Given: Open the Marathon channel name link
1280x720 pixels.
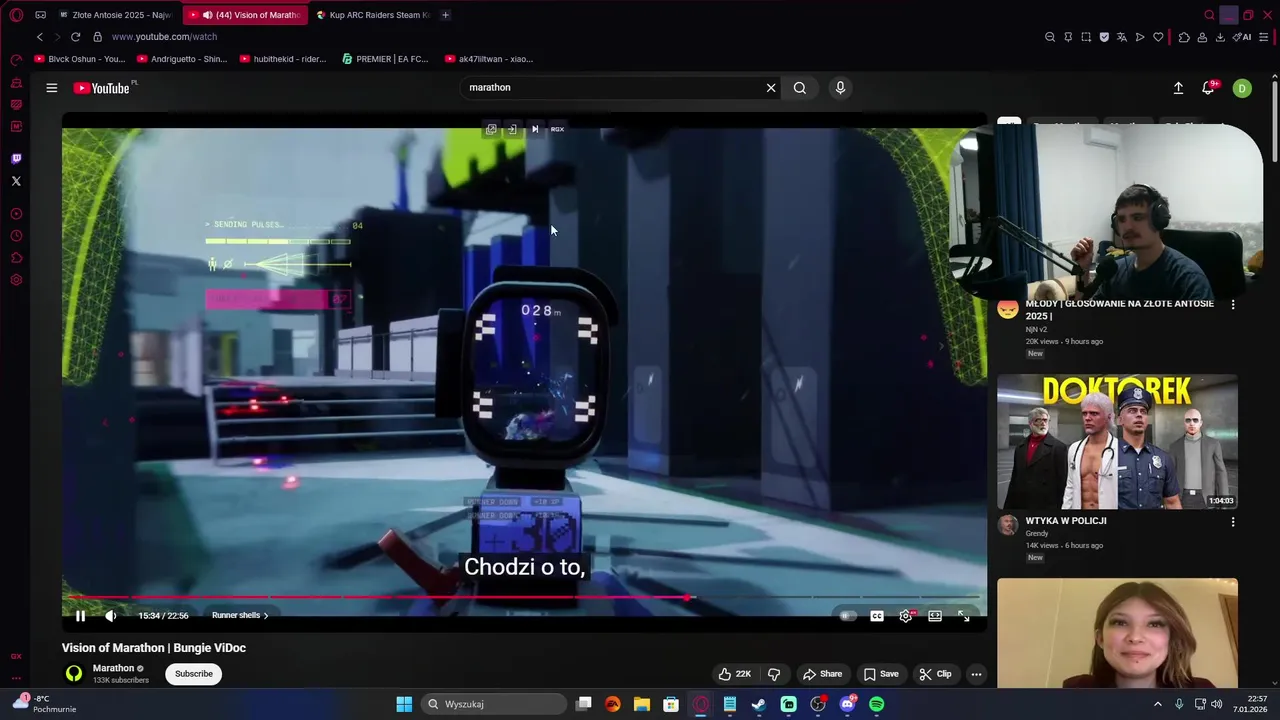Looking at the screenshot, I should [113, 668].
